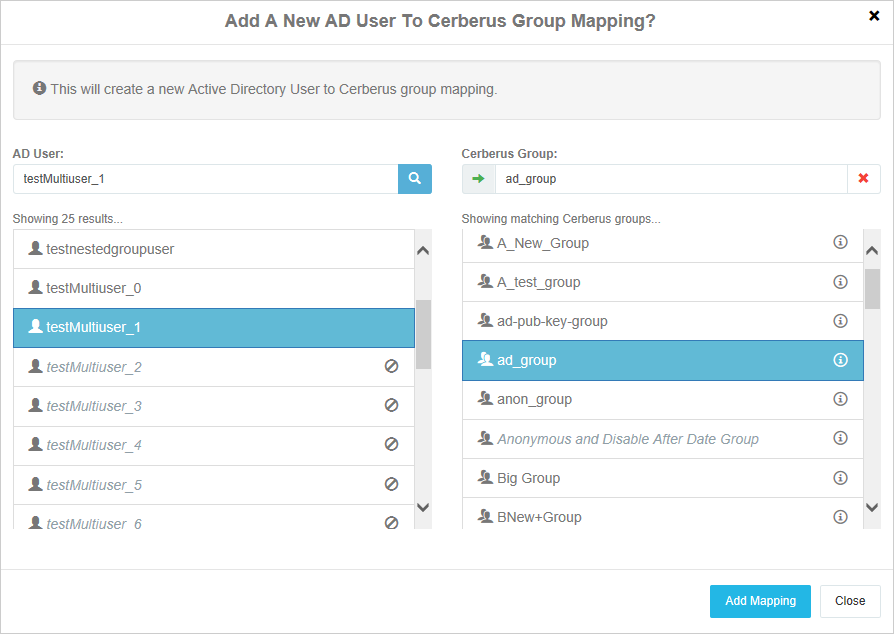Screen dimensions: 894x634
Task: View info icon for anon_group
Action: tap(840, 399)
